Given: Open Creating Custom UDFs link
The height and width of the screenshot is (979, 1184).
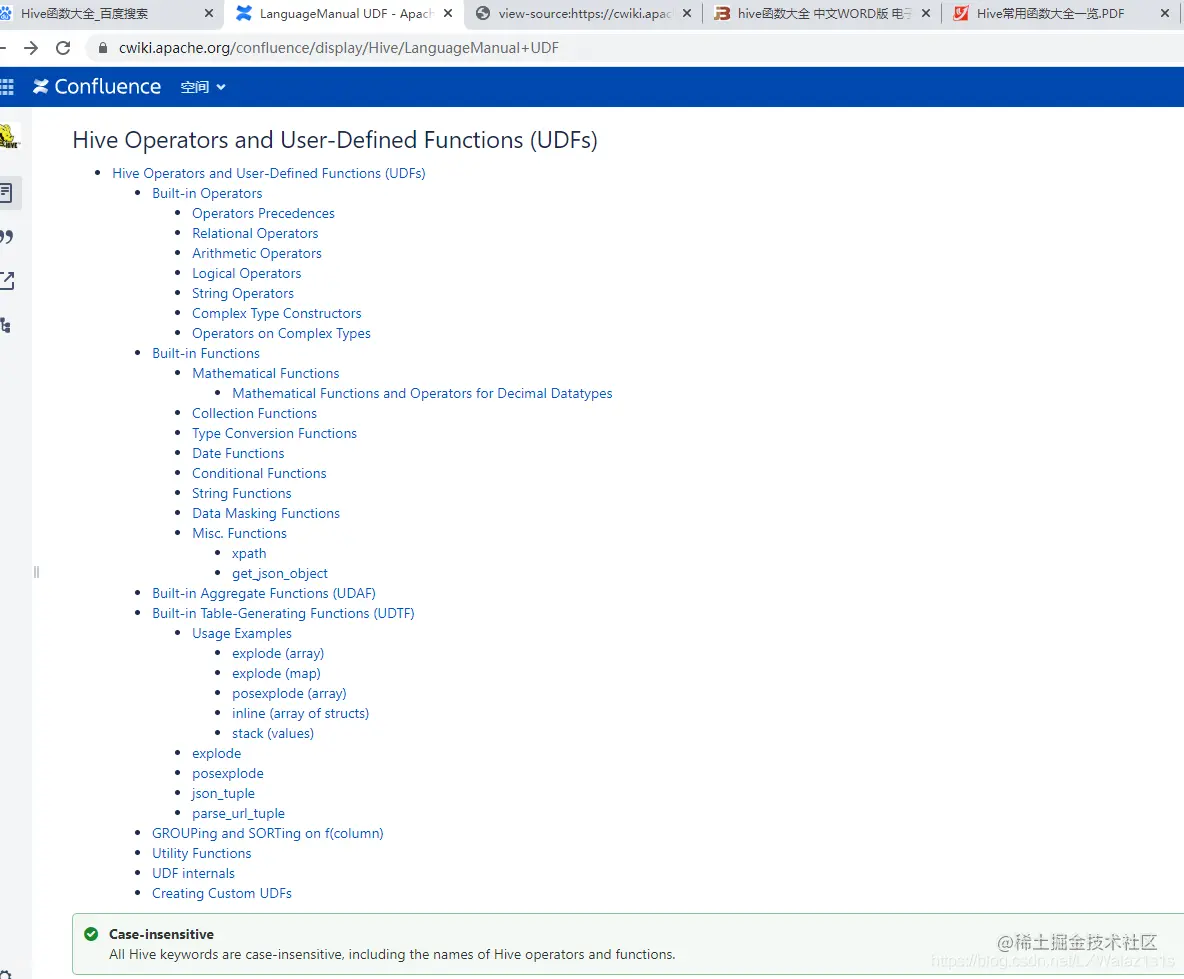Looking at the screenshot, I should click(x=221, y=894).
